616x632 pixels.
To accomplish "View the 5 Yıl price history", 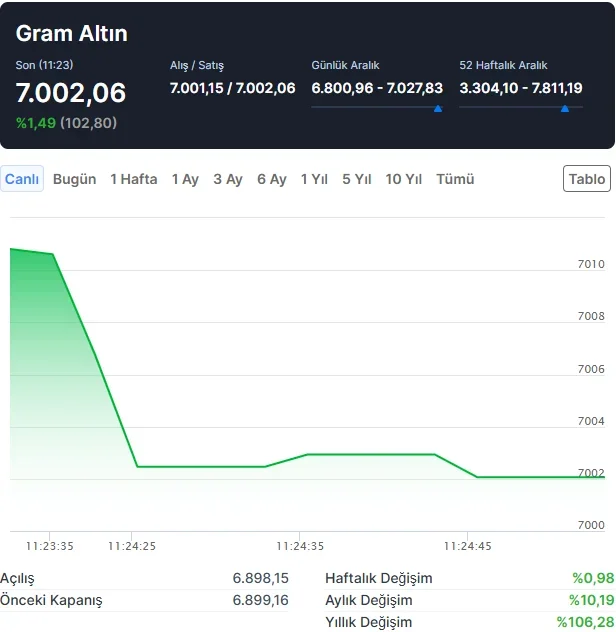I will pyautogui.click(x=357, y=179).
